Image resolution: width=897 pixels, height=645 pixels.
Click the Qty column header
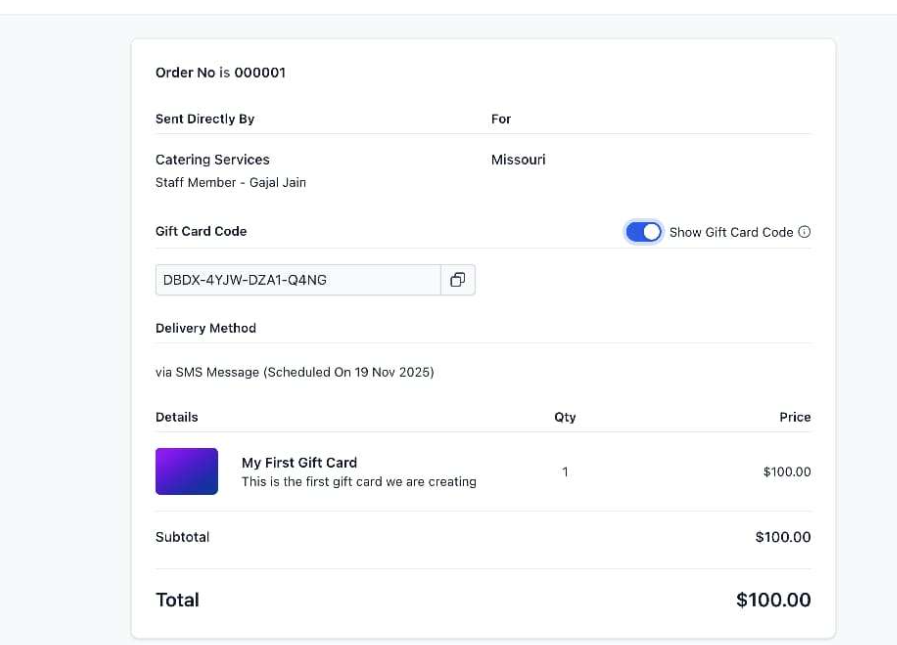click(x=565, y=417)
